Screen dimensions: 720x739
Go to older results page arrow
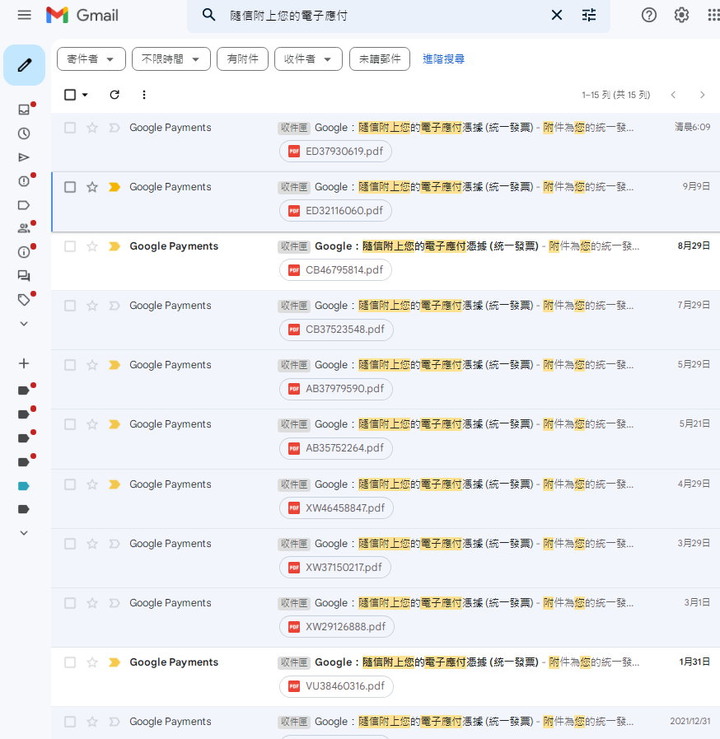coord(702,95)
